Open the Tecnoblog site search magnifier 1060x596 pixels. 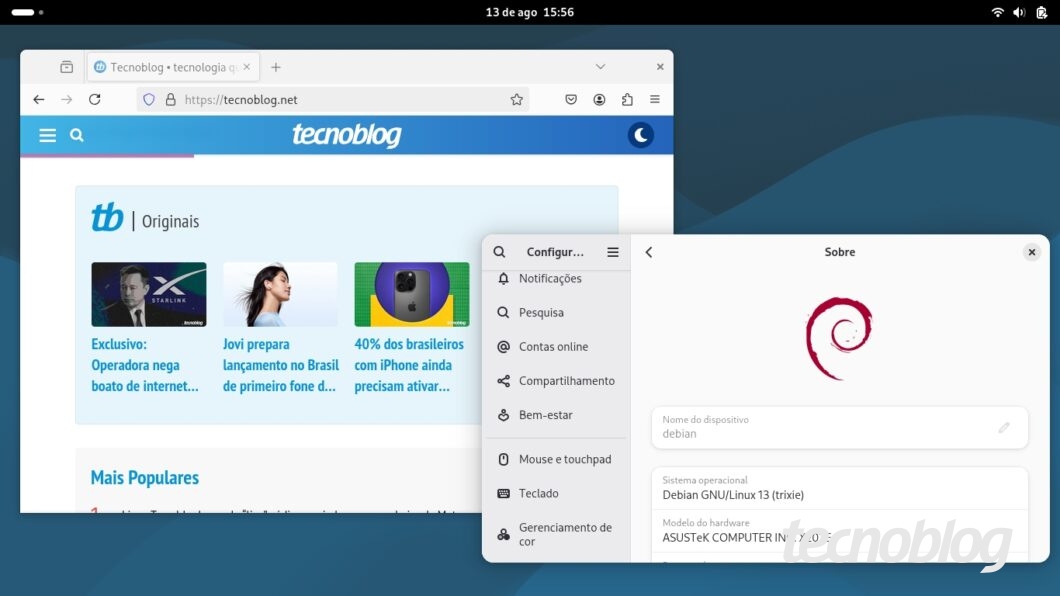pyautogui.click(x=77, y=135)
